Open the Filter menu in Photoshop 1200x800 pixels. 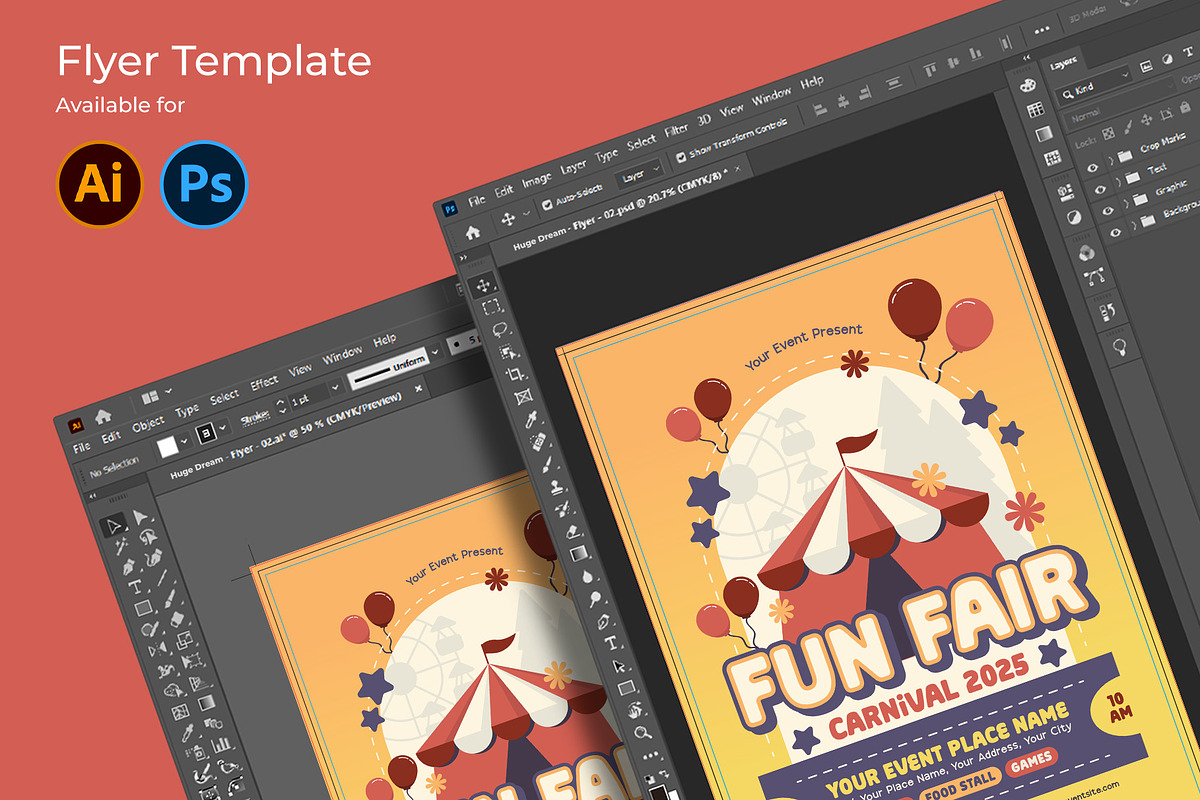(676, 130)
